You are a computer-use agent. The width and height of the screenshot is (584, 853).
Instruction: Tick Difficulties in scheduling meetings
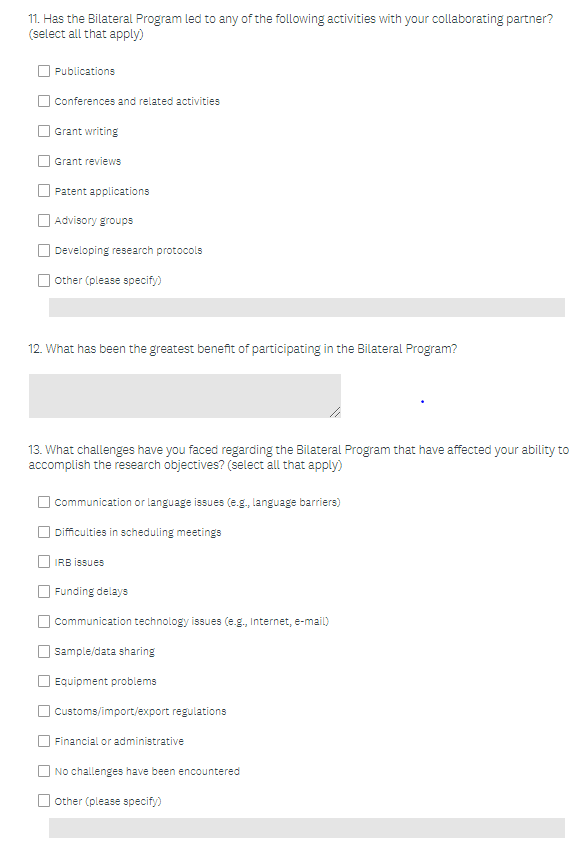tap(44, 532)
